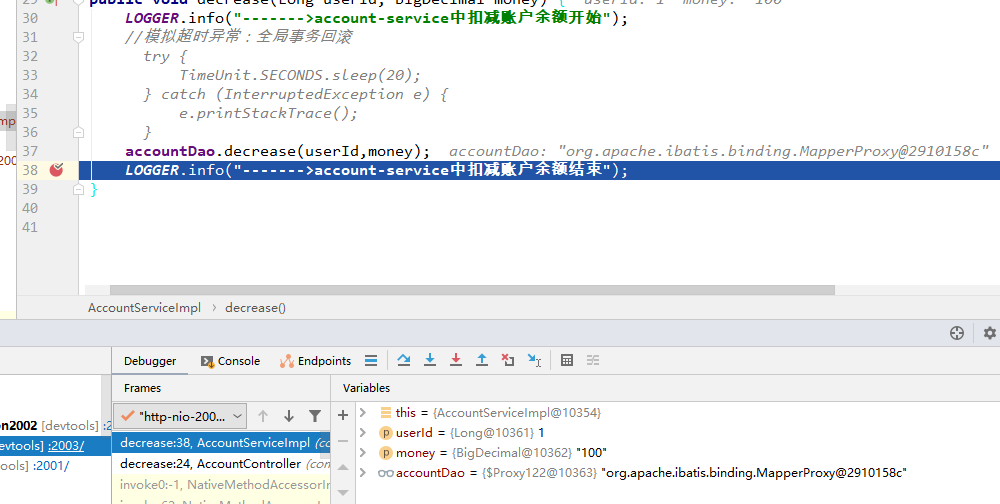Select frame decrease:38, AccountServiceImpl

tap(221, 443)
